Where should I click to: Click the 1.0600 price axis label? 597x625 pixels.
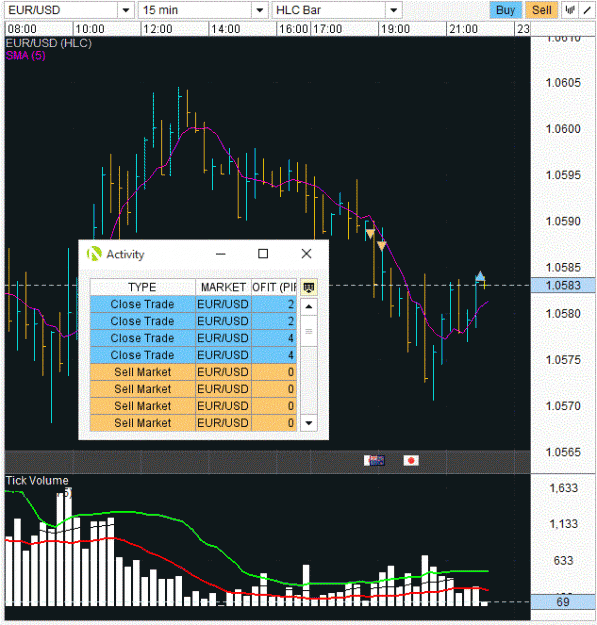click(x=563, y=129)
